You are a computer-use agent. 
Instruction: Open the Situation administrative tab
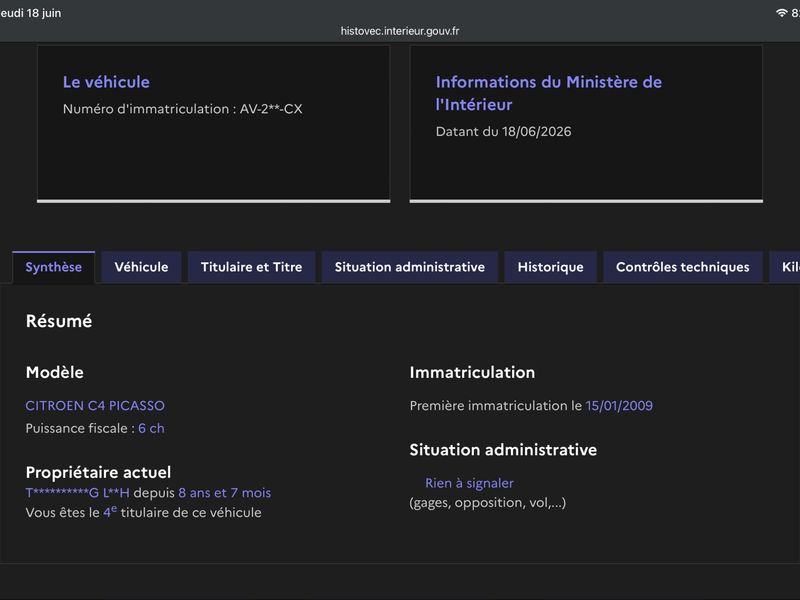(410, 267)
